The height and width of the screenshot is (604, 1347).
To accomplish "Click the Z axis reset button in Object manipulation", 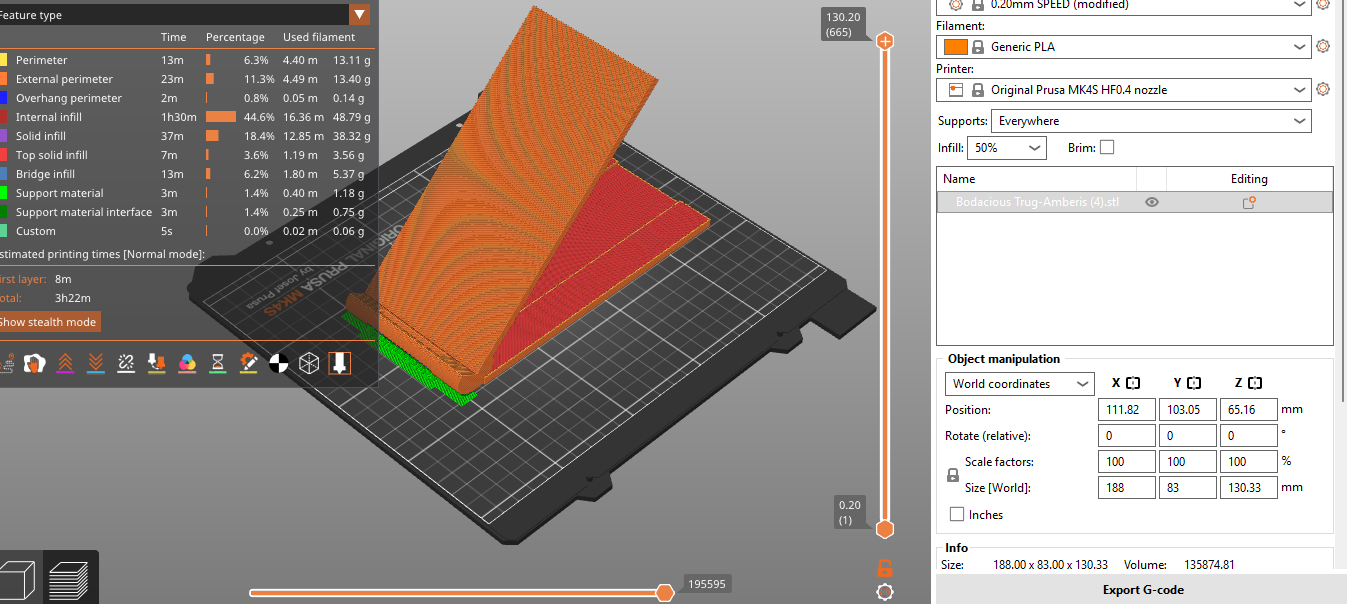I will [x=1255, y=383].
